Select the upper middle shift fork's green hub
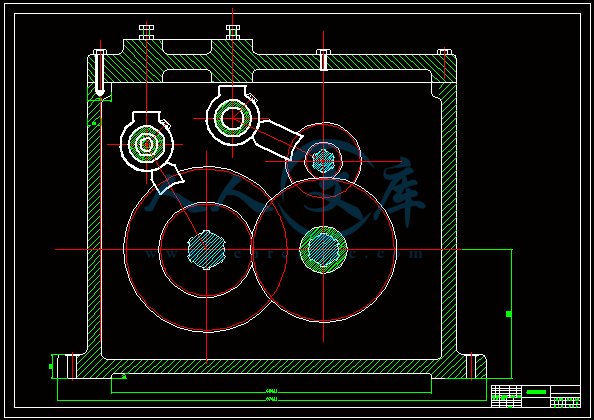 tap(233, 119)
